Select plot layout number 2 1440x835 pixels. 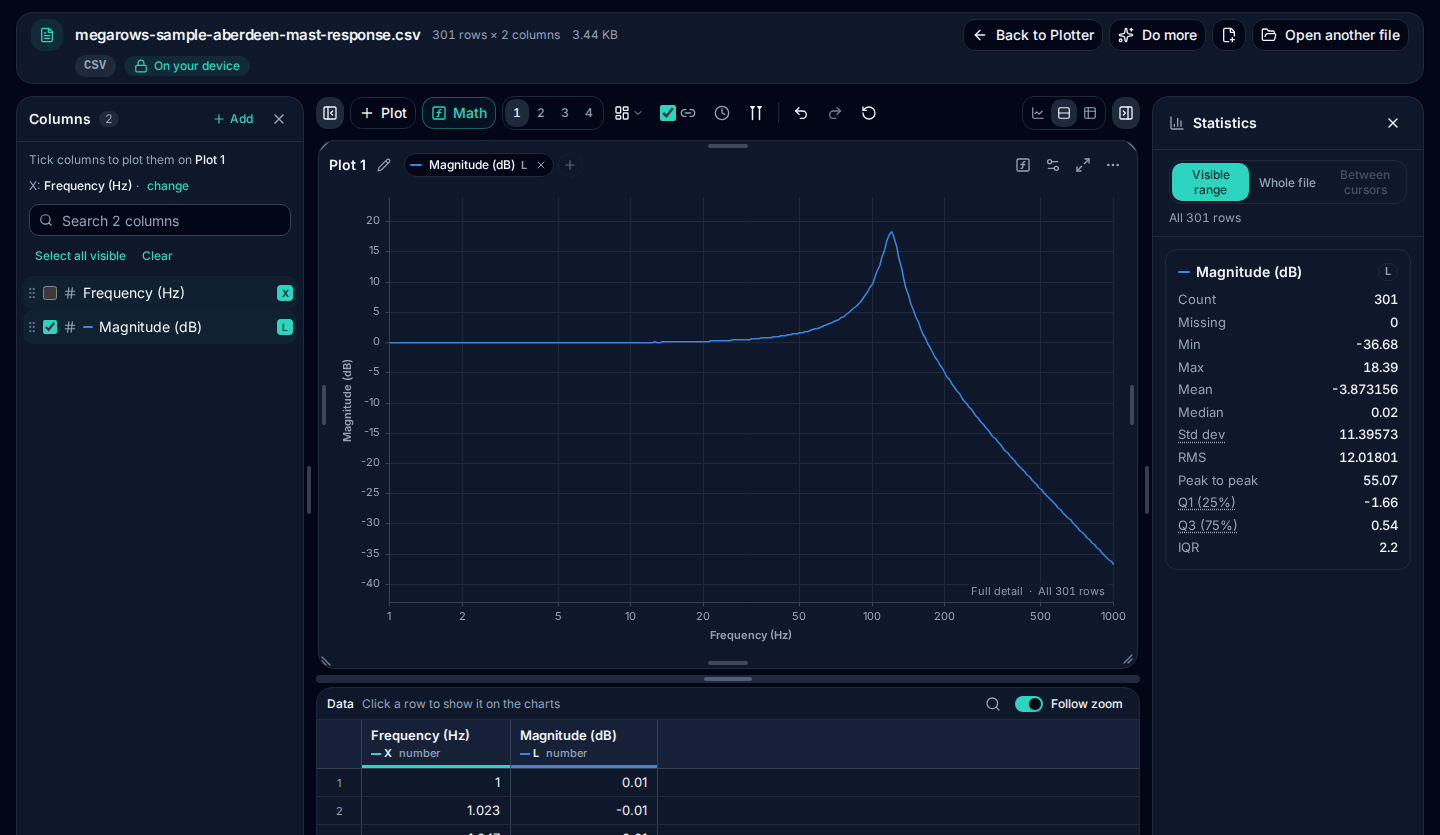pyautogui.click(x=541, y=113)
